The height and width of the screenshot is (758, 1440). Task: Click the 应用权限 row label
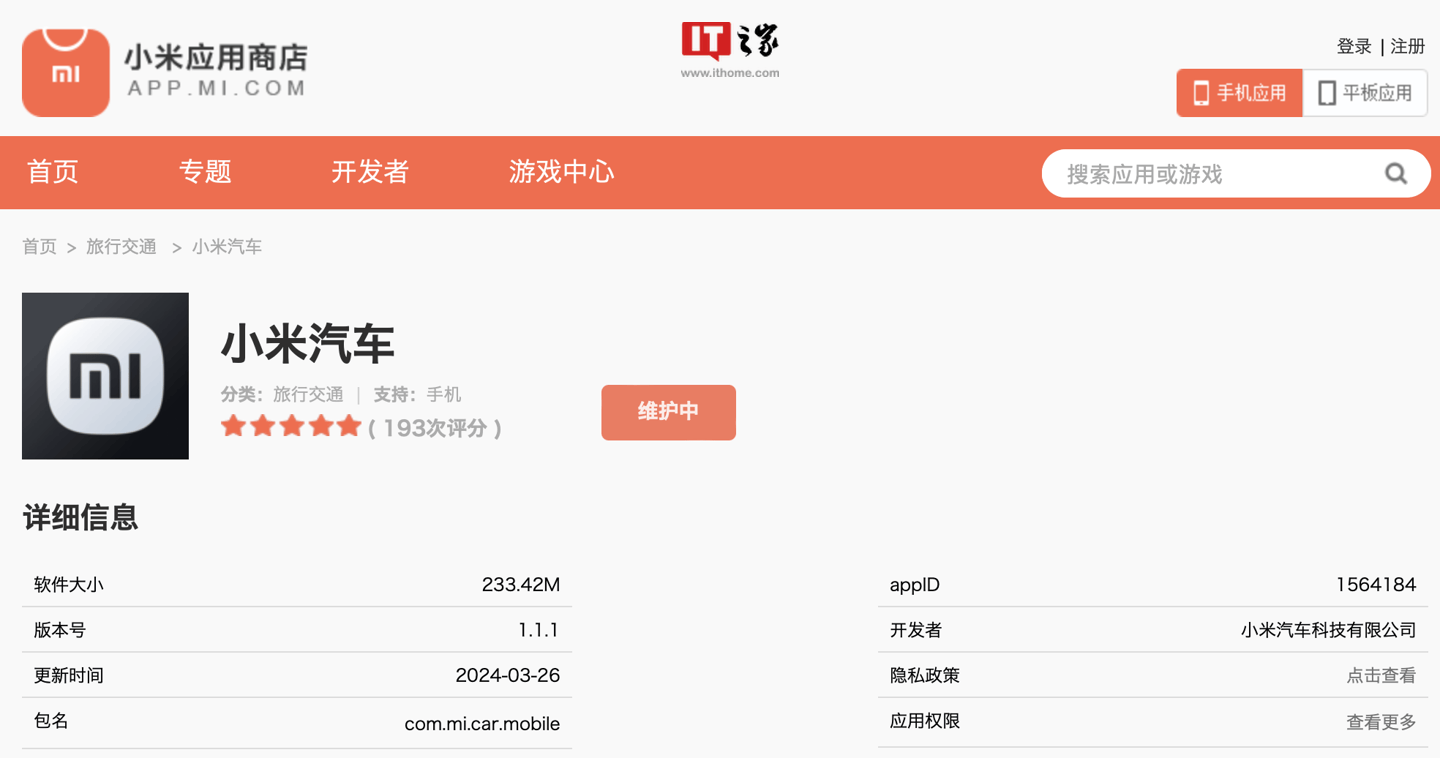(x=925, y=722)
